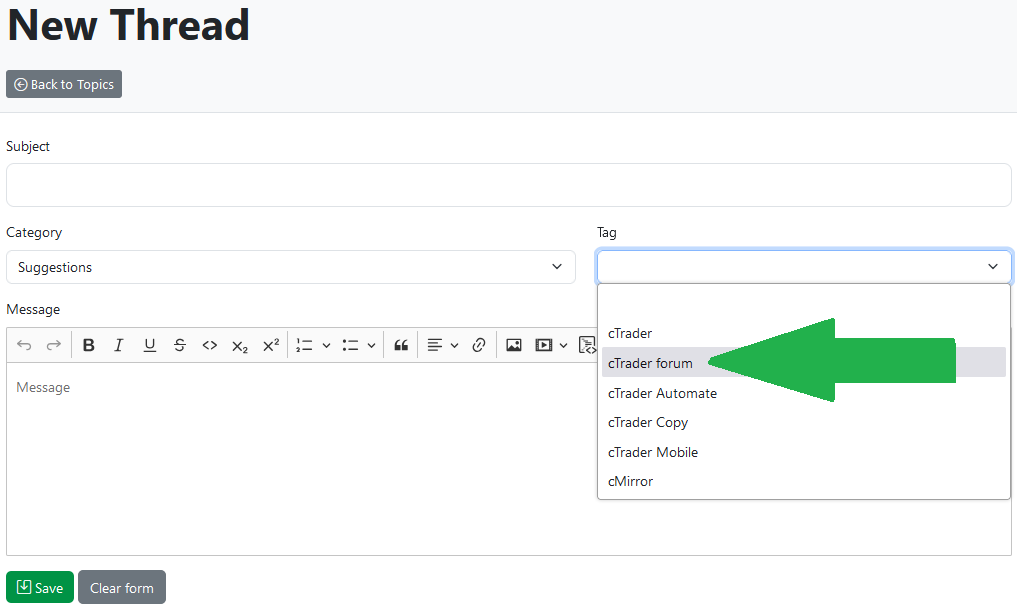The width and height of the screenshot is (1017, 607).
Task: Expand the bulleted list style options arrow
Action: [371, 346]
